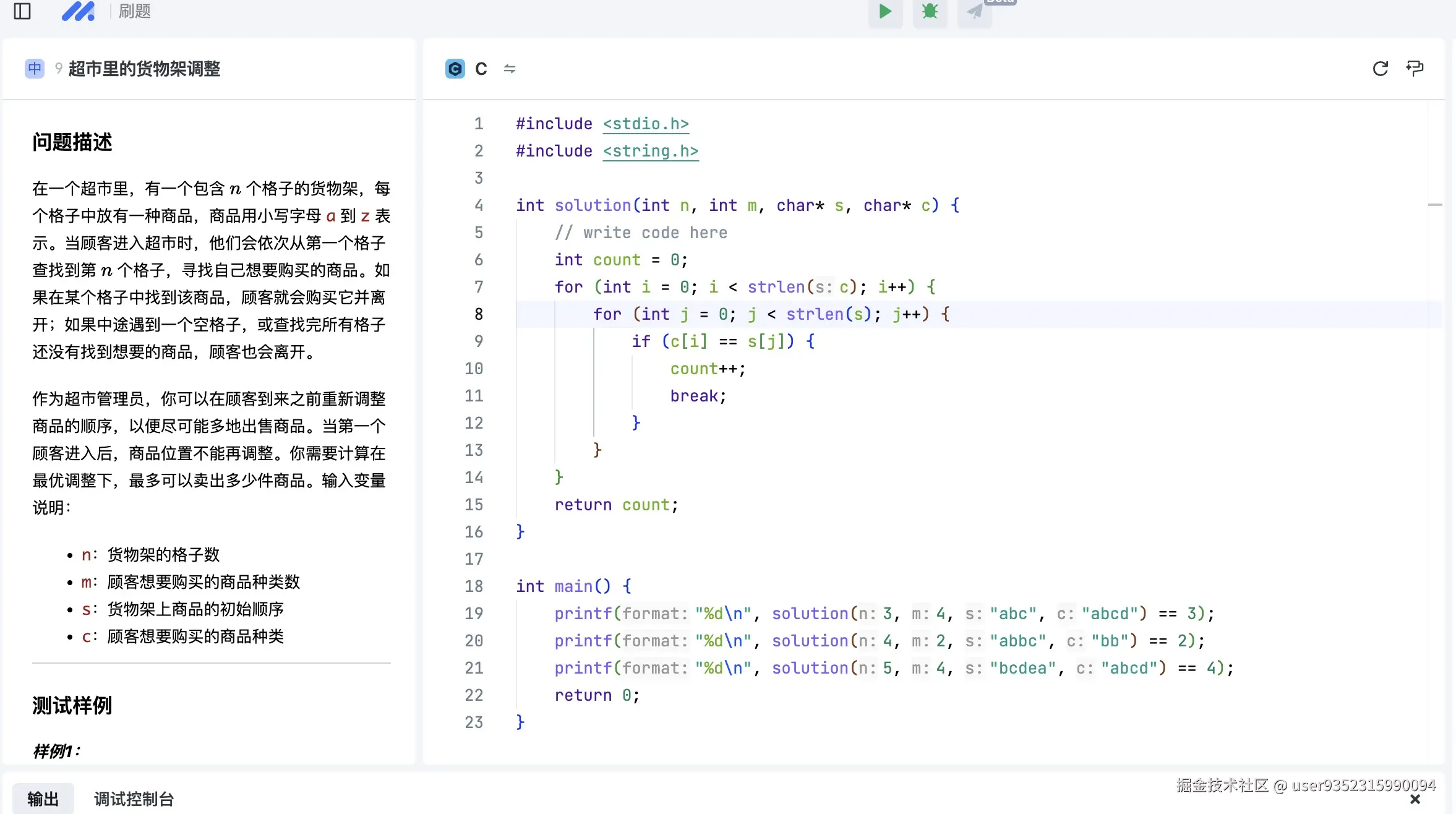Open the C language selector dropdown

481,69
